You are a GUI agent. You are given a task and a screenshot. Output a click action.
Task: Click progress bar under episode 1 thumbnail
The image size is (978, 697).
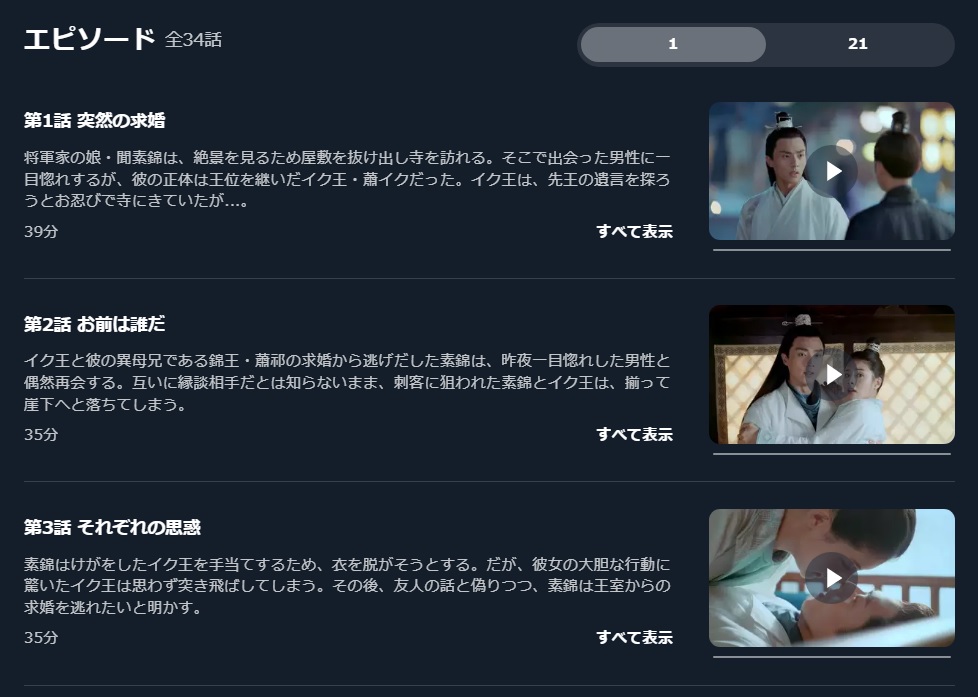[x=832, y=250]
